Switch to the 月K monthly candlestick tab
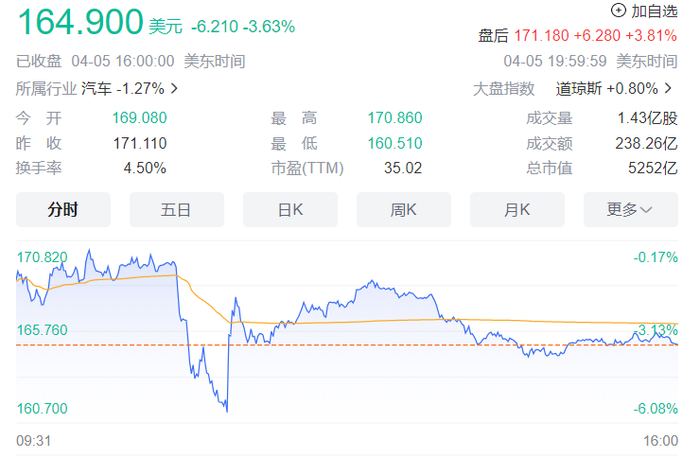 pos(517,209)
